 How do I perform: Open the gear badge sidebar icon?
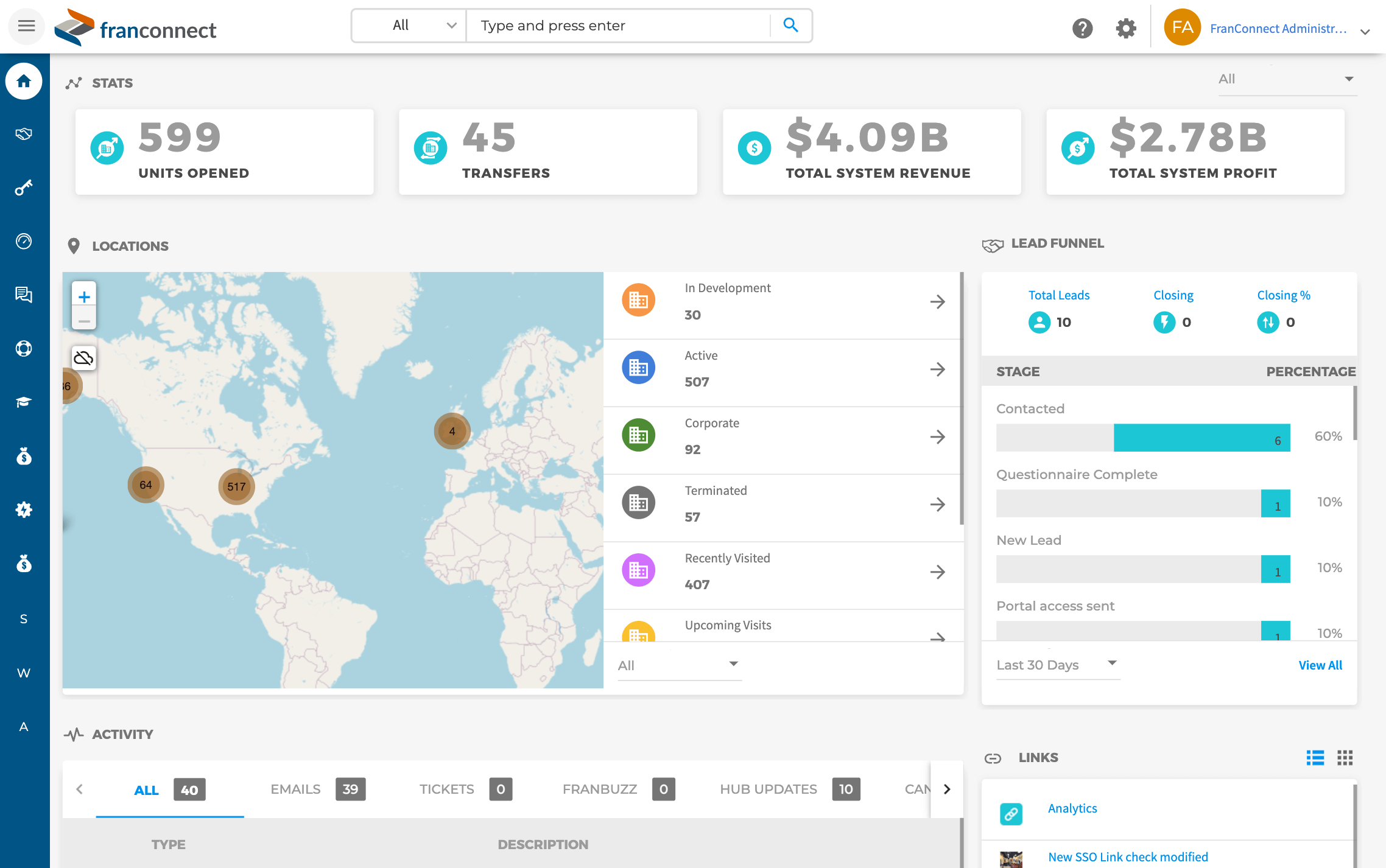point(24,509)
